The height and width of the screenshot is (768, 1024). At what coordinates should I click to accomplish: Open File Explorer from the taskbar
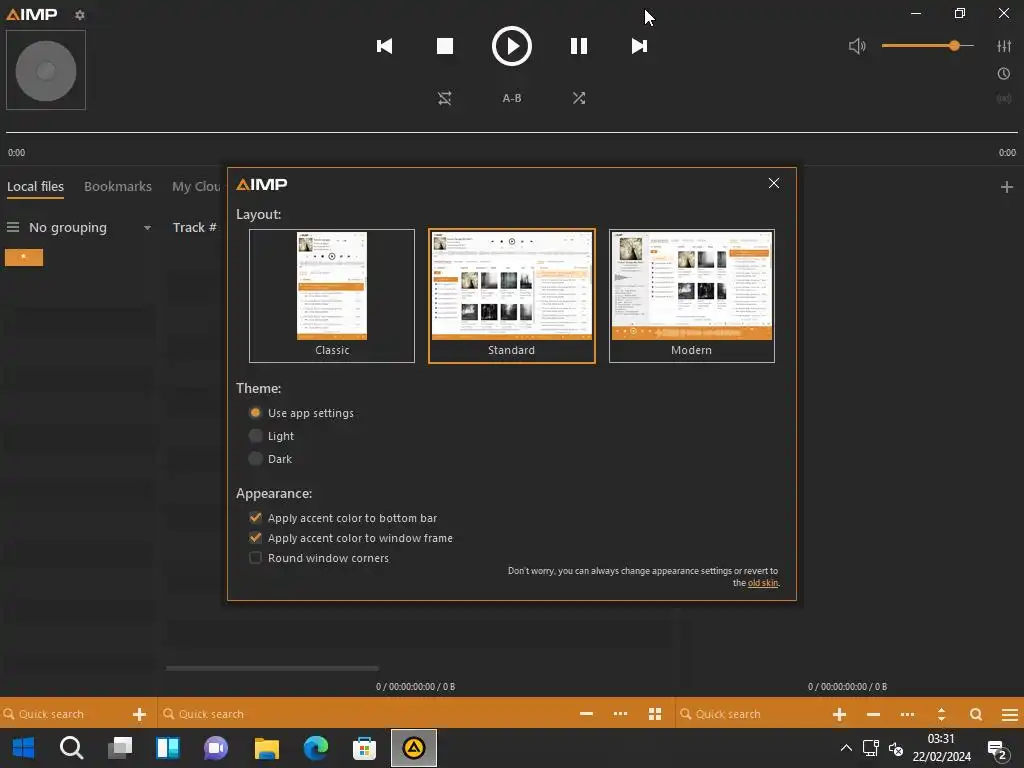(x=266, y=748)
